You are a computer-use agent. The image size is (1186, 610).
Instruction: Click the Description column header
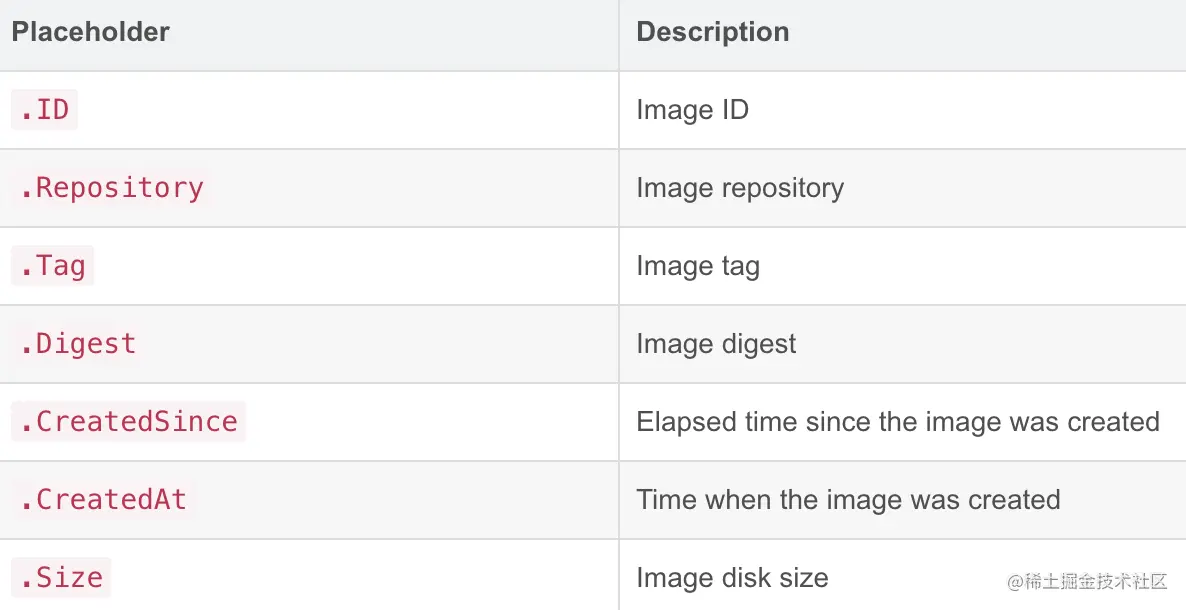[x=712, y=32]
